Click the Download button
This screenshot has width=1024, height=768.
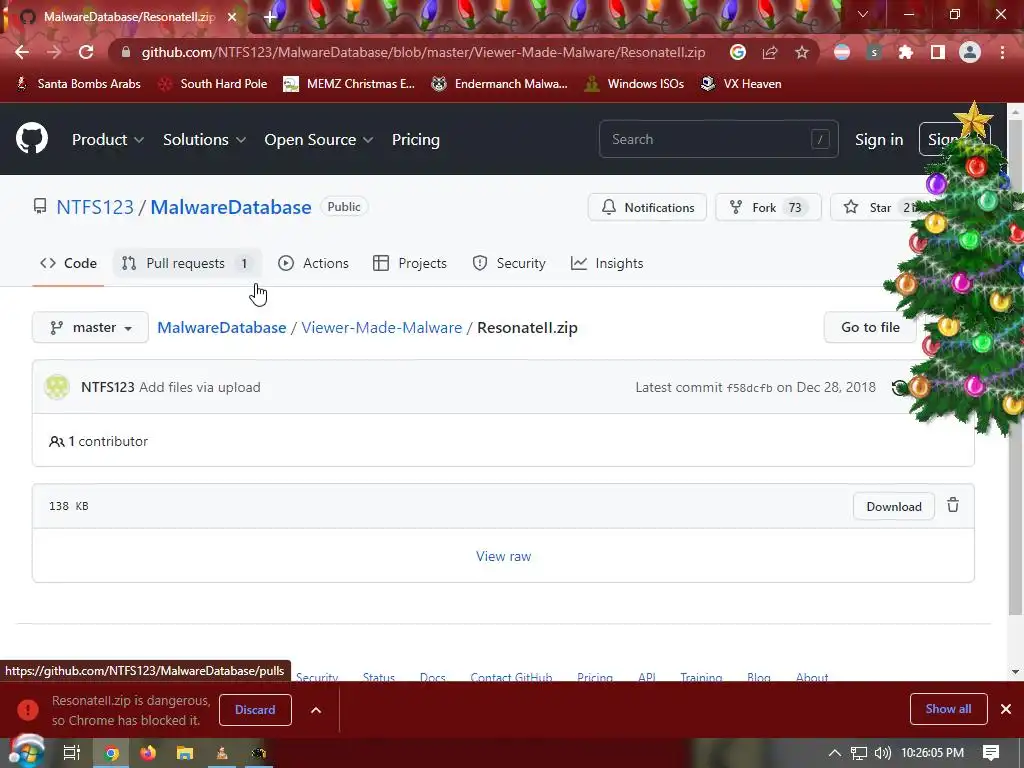point(893,507)
